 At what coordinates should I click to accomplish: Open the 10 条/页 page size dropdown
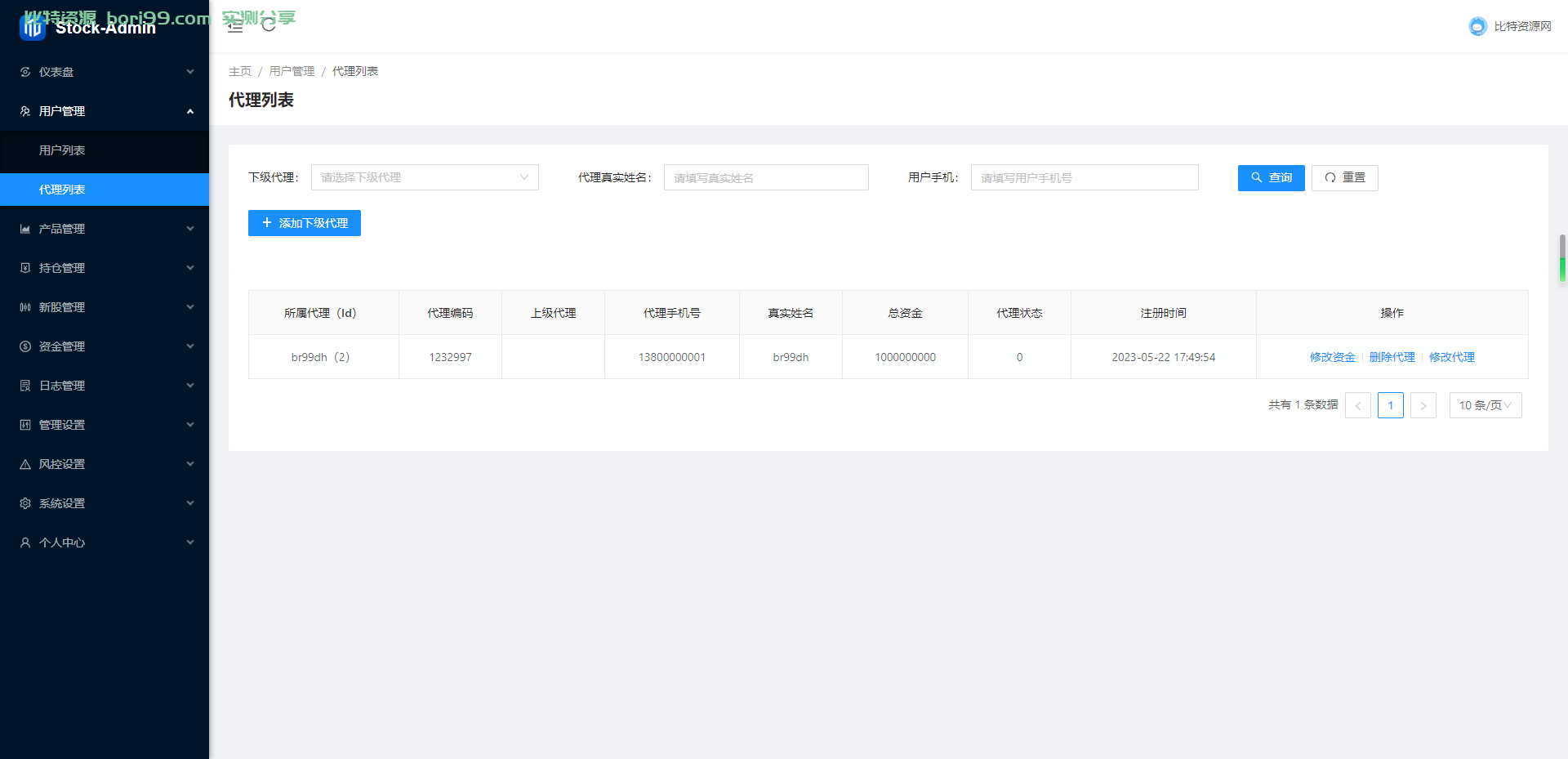point(1486,405)
